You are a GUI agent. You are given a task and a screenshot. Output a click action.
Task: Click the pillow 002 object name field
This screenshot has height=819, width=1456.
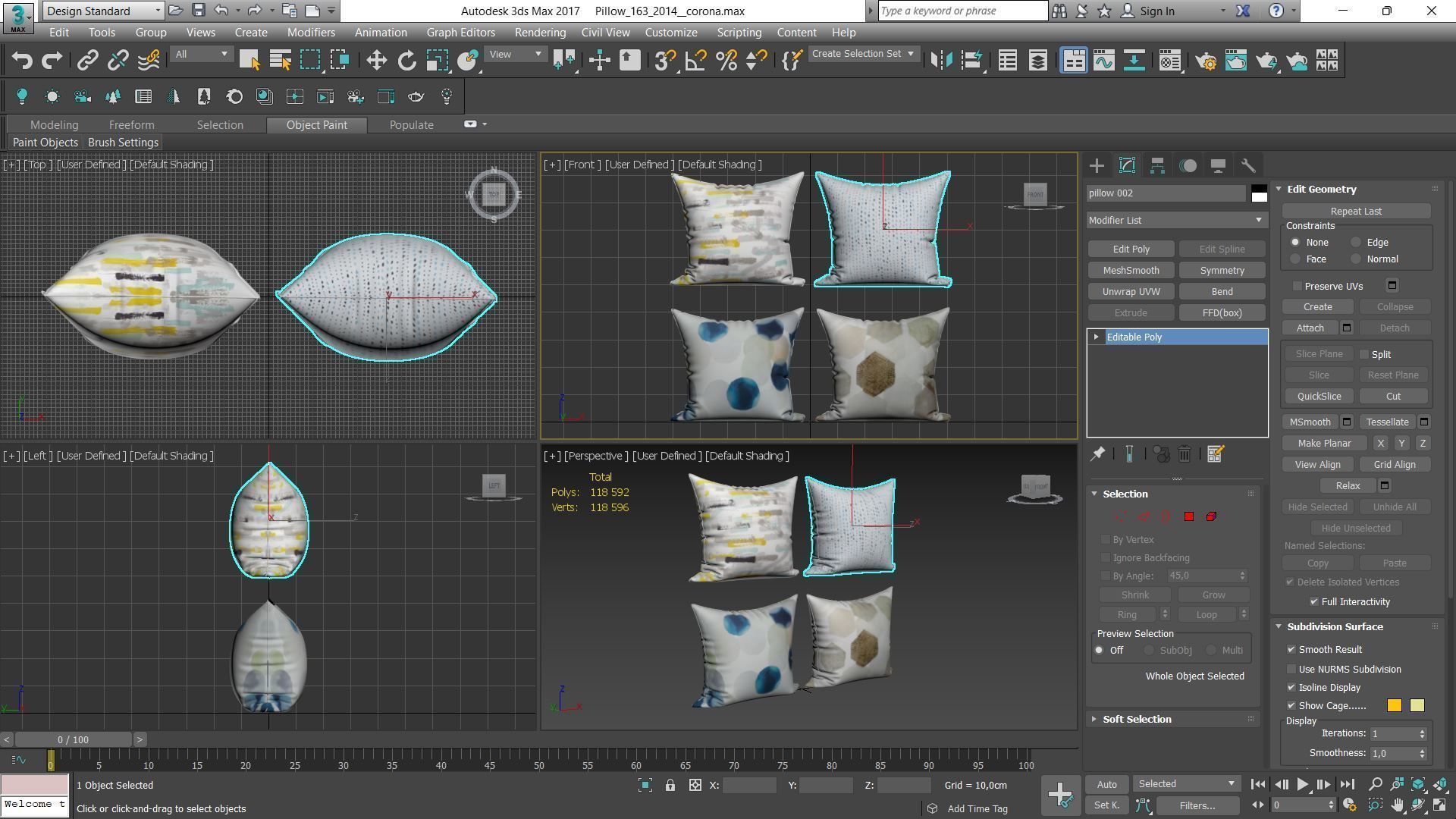(x=1166, y=193)
